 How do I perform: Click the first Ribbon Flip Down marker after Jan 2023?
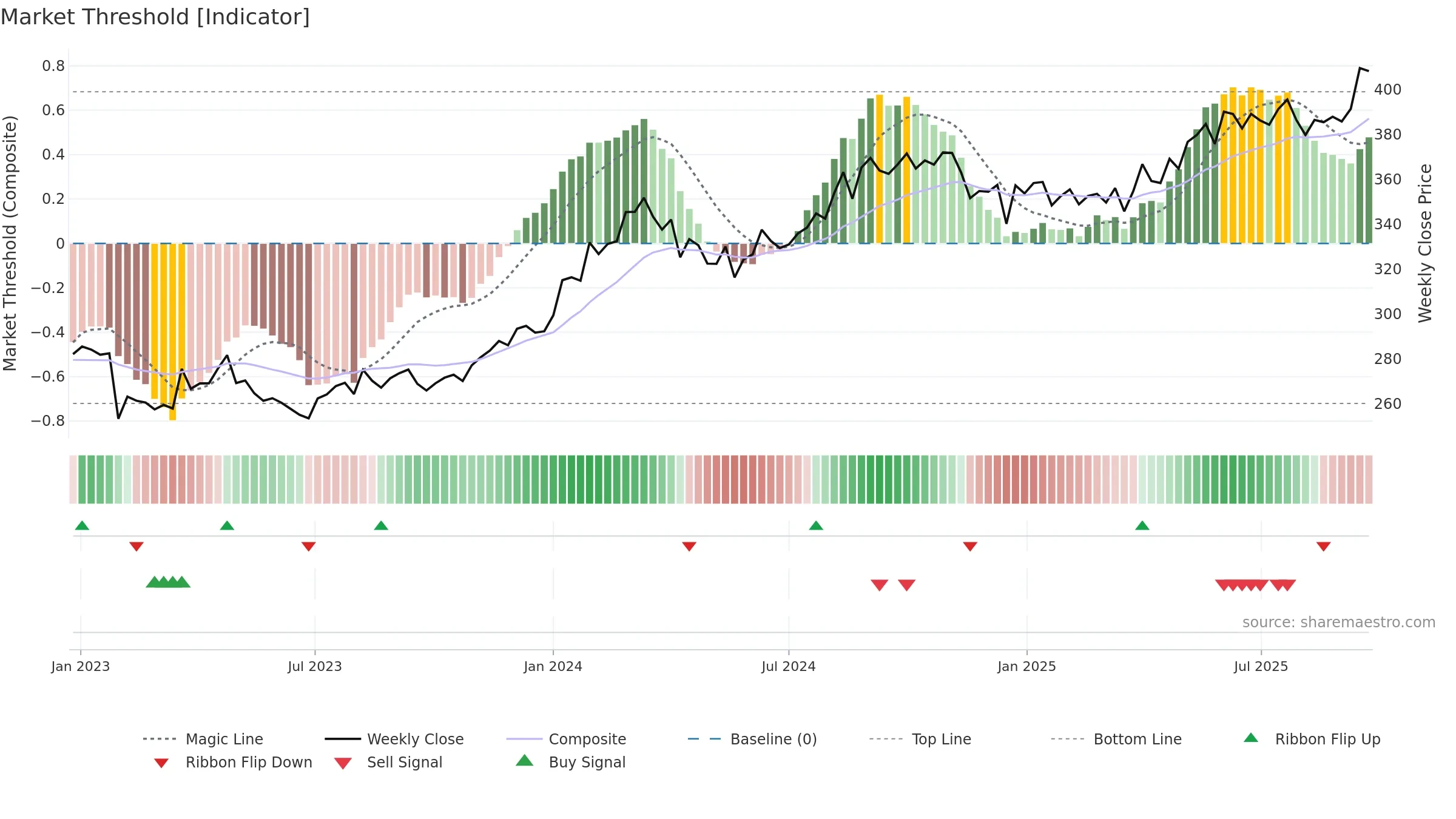pyautogui.click(x=136, y=547)
